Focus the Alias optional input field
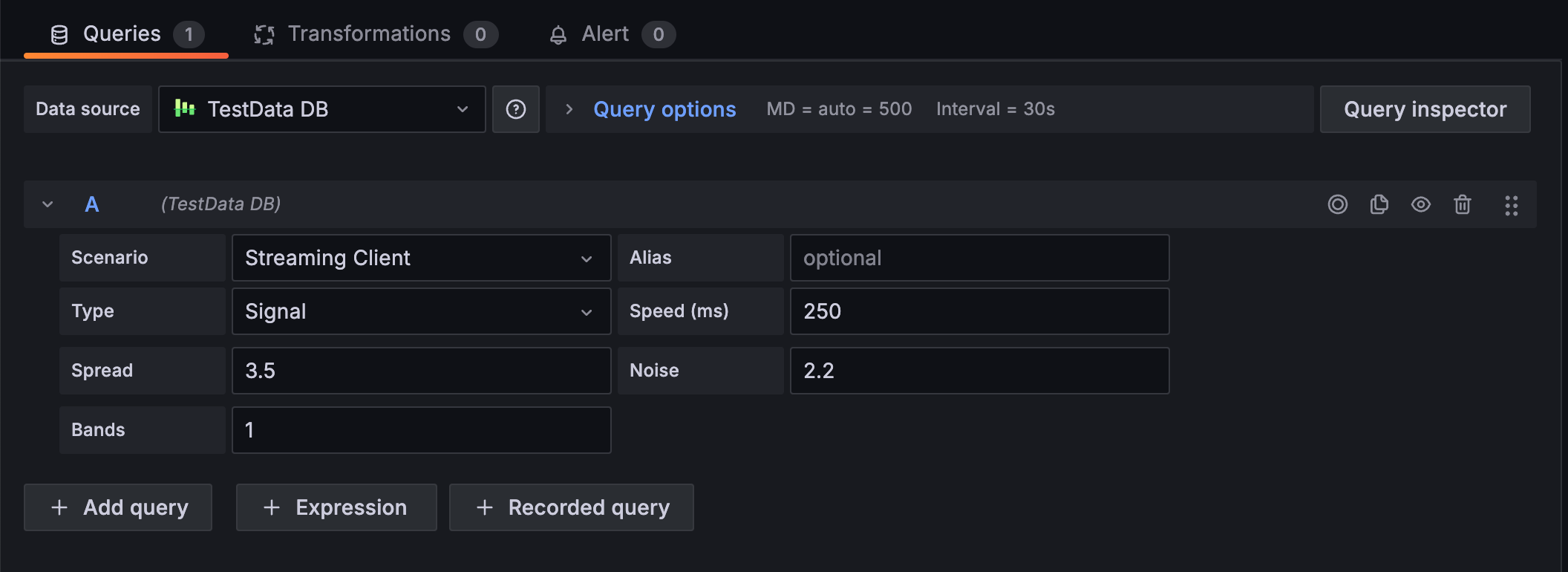The height and width of the screenshot is (572, 1568). pos(979,258)
